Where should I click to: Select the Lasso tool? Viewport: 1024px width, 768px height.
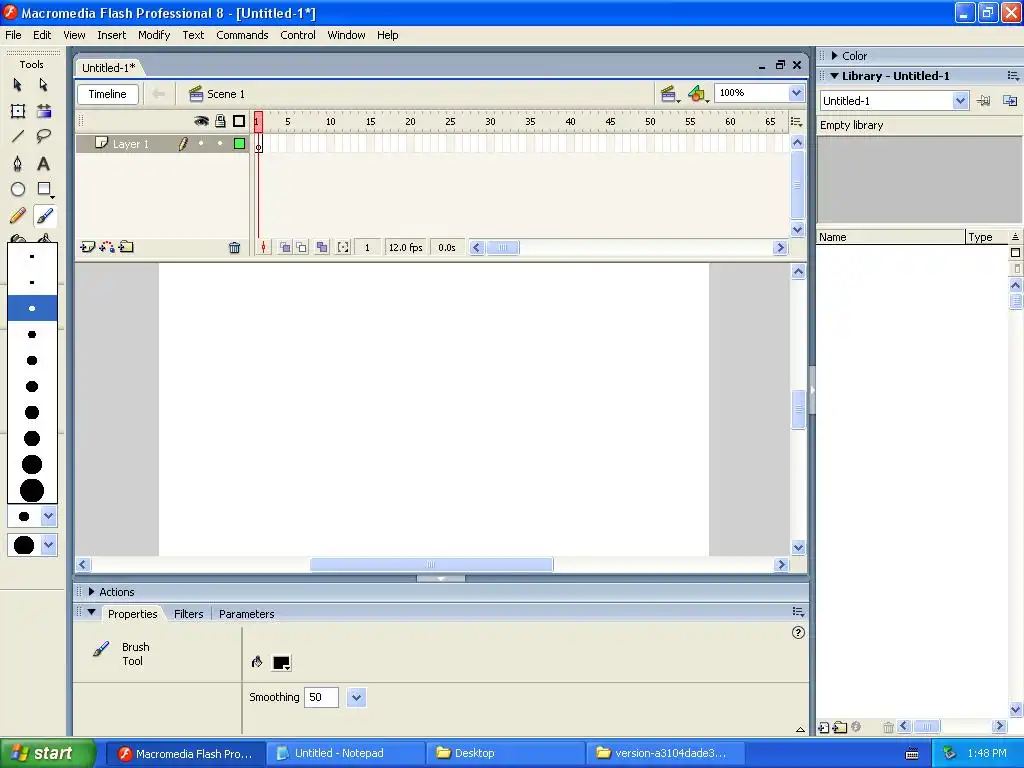pyautogui.click(x=44, y=136)
